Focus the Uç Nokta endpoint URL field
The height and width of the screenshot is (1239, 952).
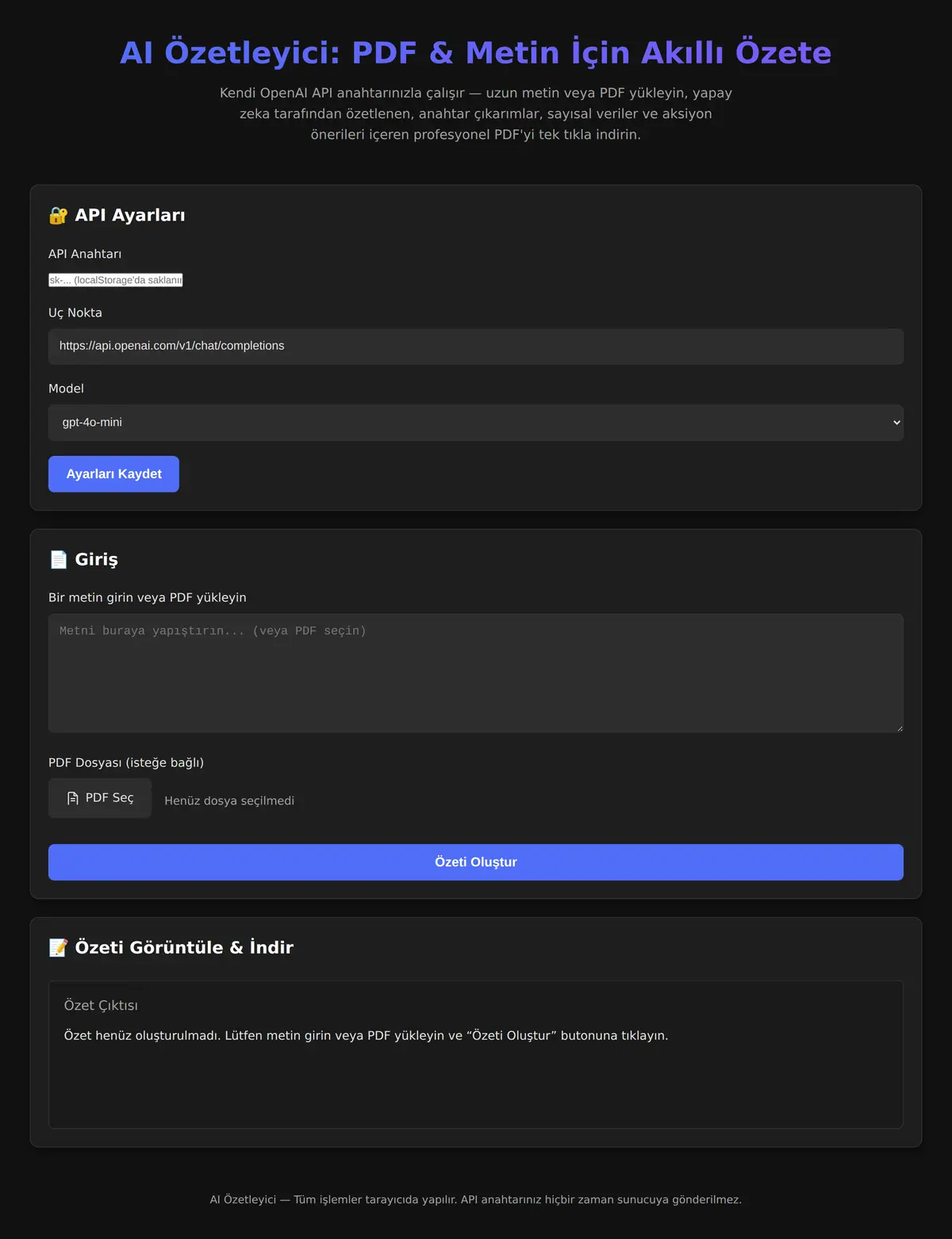[x=476, y=347]
